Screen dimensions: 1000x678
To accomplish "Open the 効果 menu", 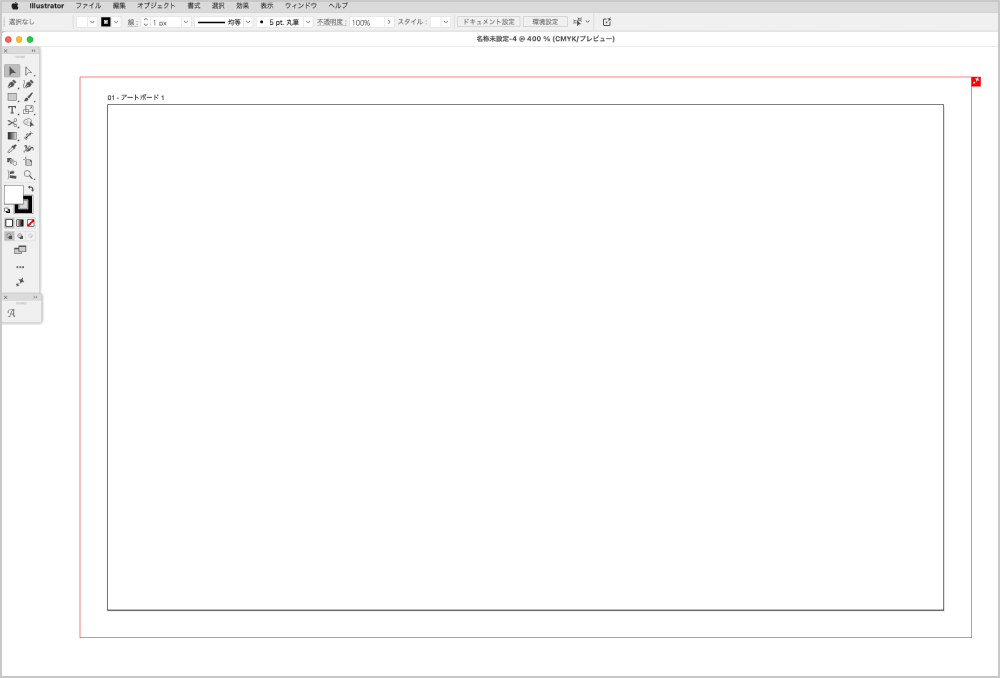I will coord(241,4).
